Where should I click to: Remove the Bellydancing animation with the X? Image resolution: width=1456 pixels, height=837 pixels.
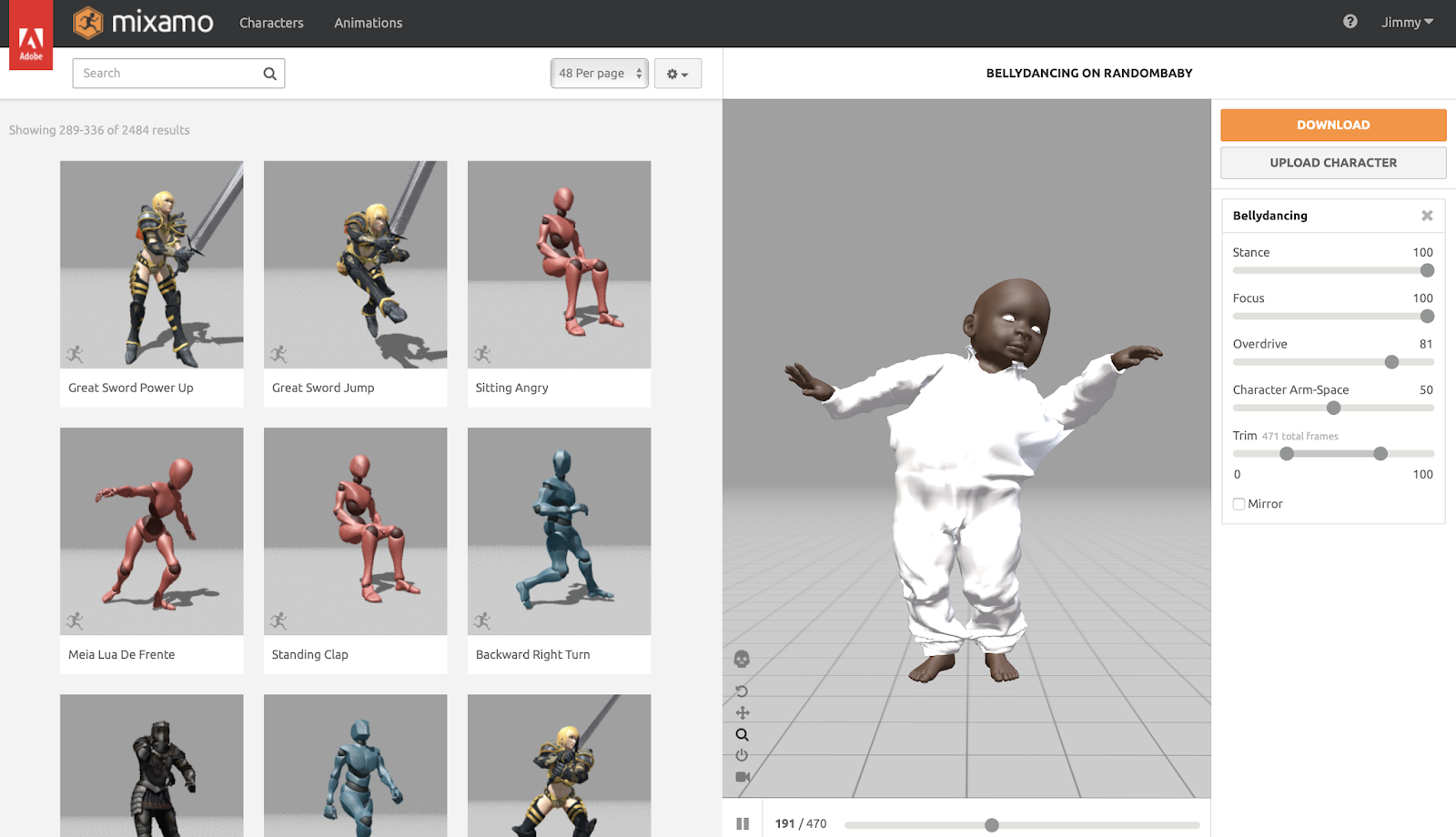pos(1427,216)
